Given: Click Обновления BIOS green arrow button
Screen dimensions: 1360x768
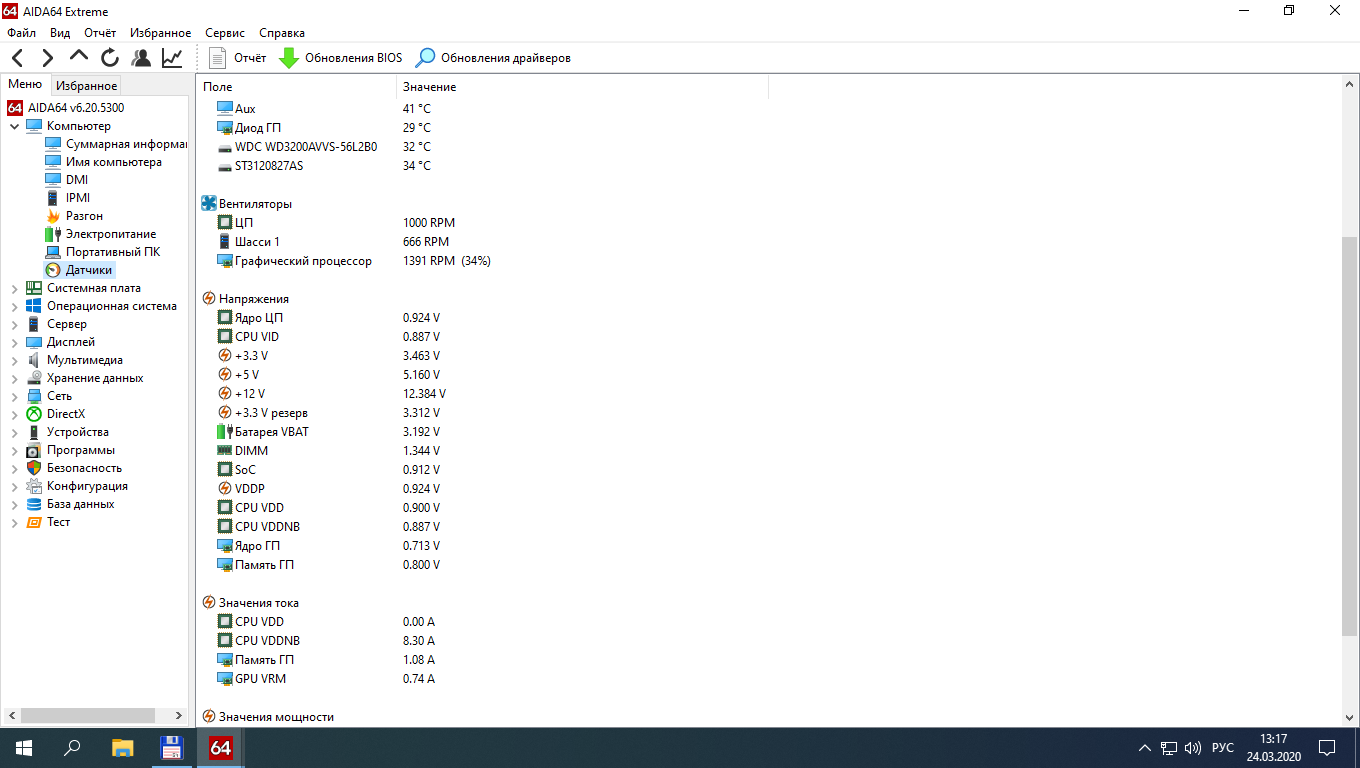Looking at the screenshot, I should (x=340, y=58).
